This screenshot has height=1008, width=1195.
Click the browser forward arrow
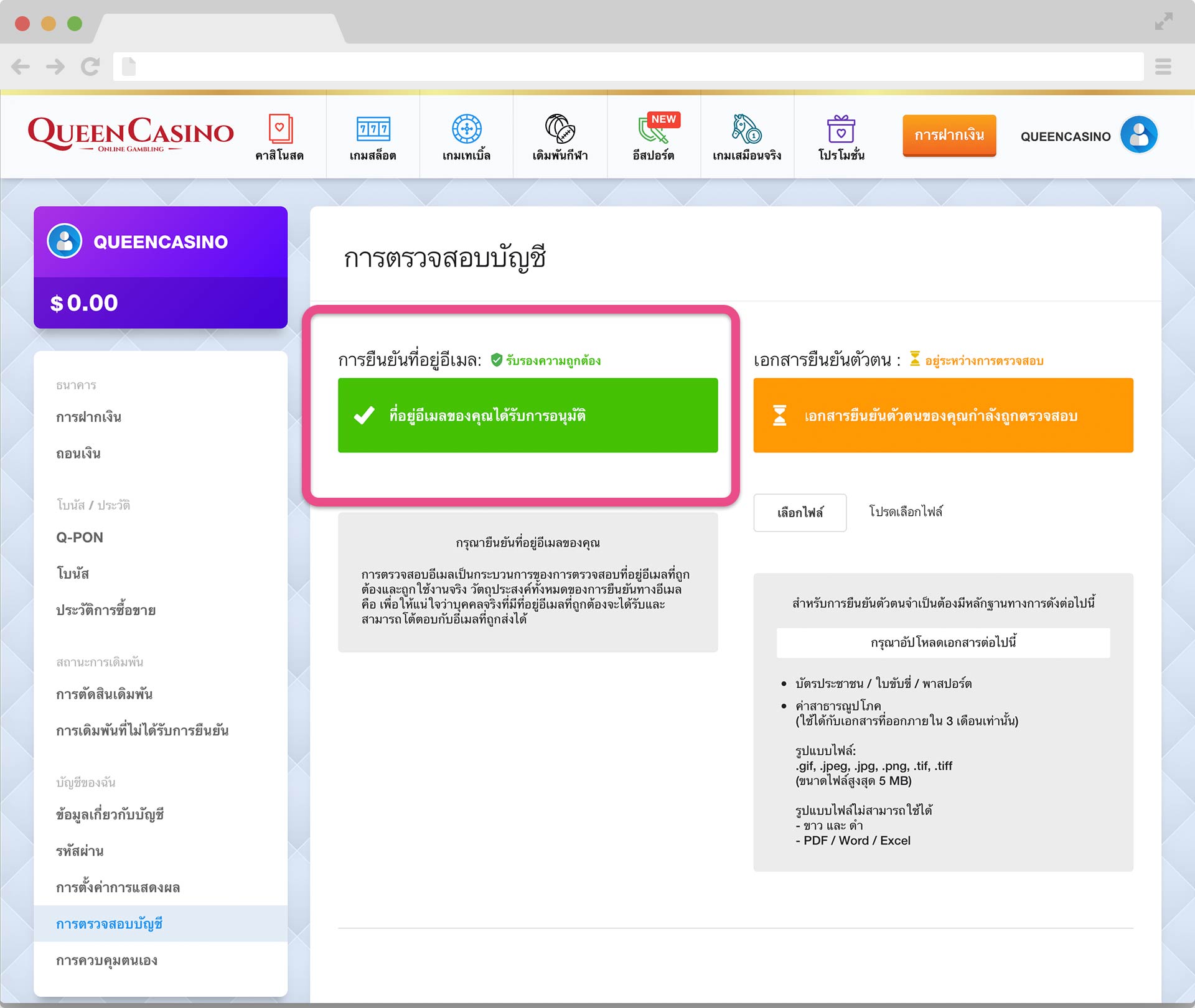pos(55,67)
